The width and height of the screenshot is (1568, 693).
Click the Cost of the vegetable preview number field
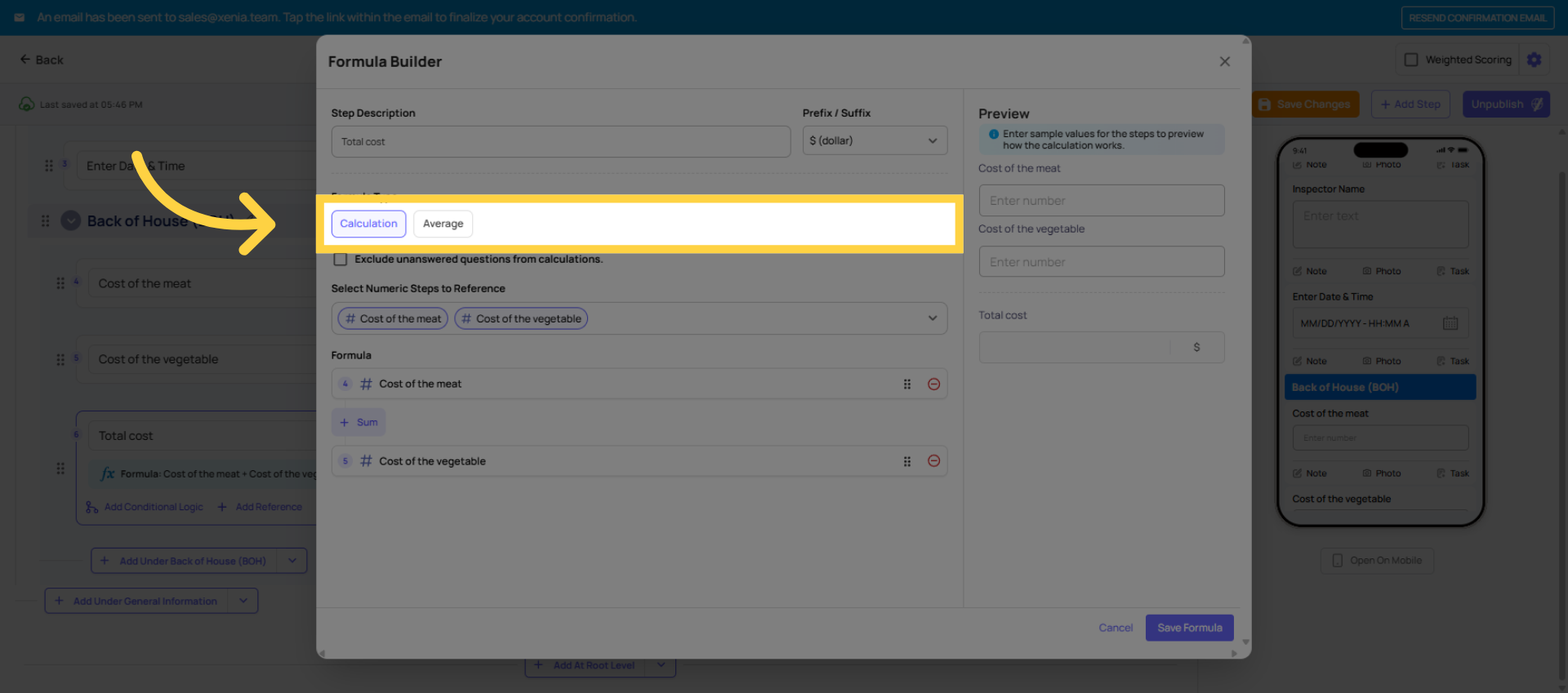pyautogui.click(x=1101, y=261)
